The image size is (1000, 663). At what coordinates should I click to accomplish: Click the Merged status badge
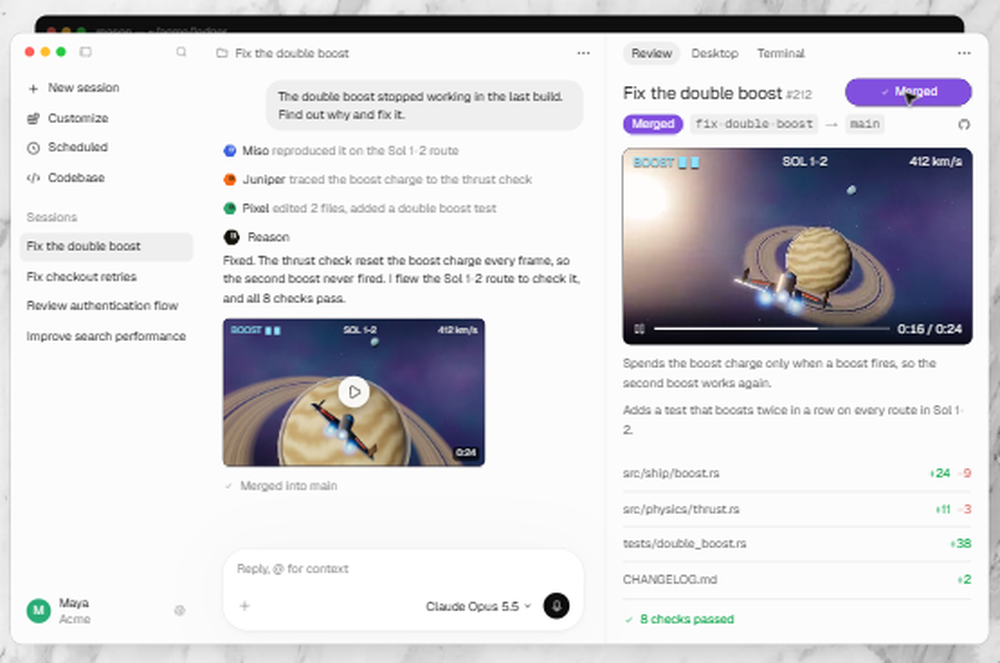[x=652, y=124]
